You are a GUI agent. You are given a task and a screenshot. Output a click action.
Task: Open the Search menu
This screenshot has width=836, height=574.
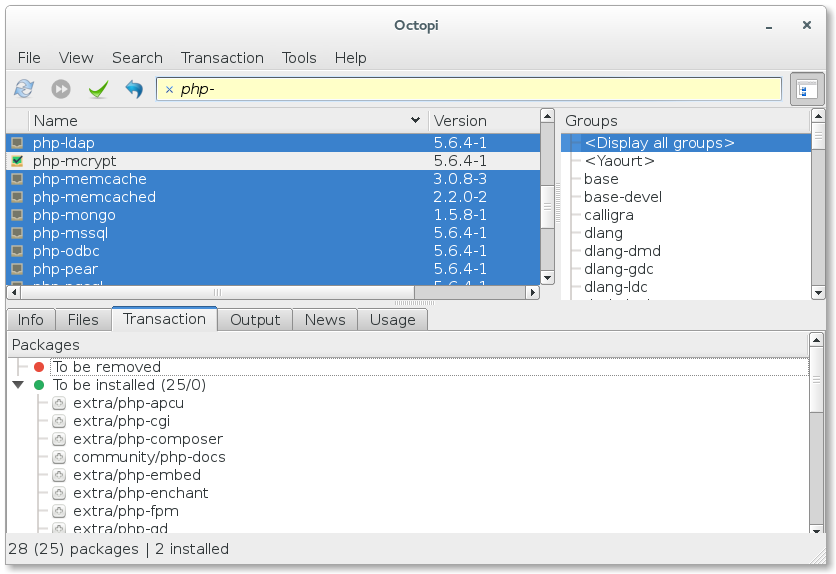click(137, 58)
